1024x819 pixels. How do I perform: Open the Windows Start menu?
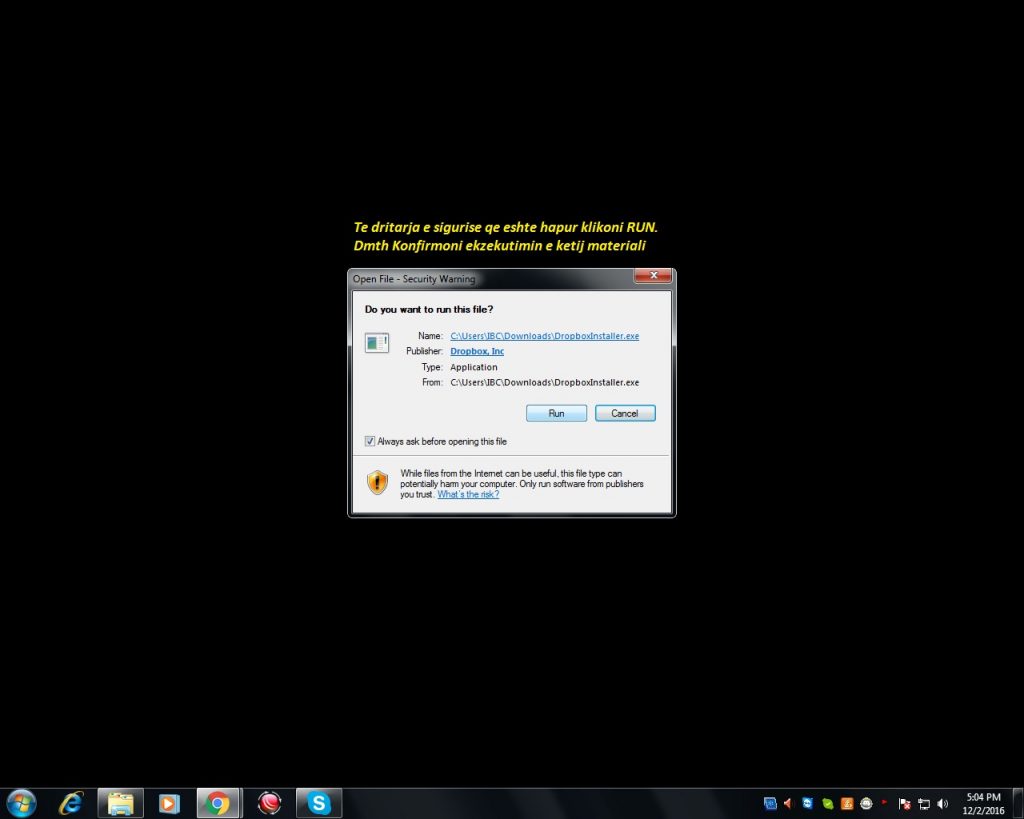pyautogui.click(x=21, y=803)
